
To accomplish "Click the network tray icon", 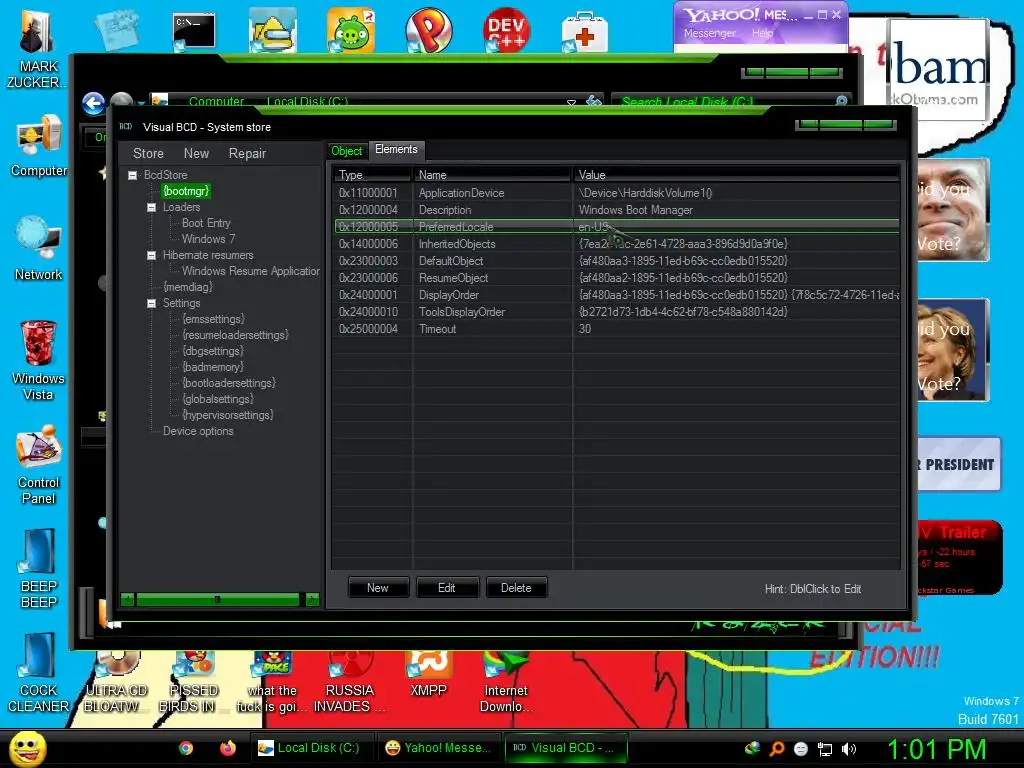I will tap(825, 749).
